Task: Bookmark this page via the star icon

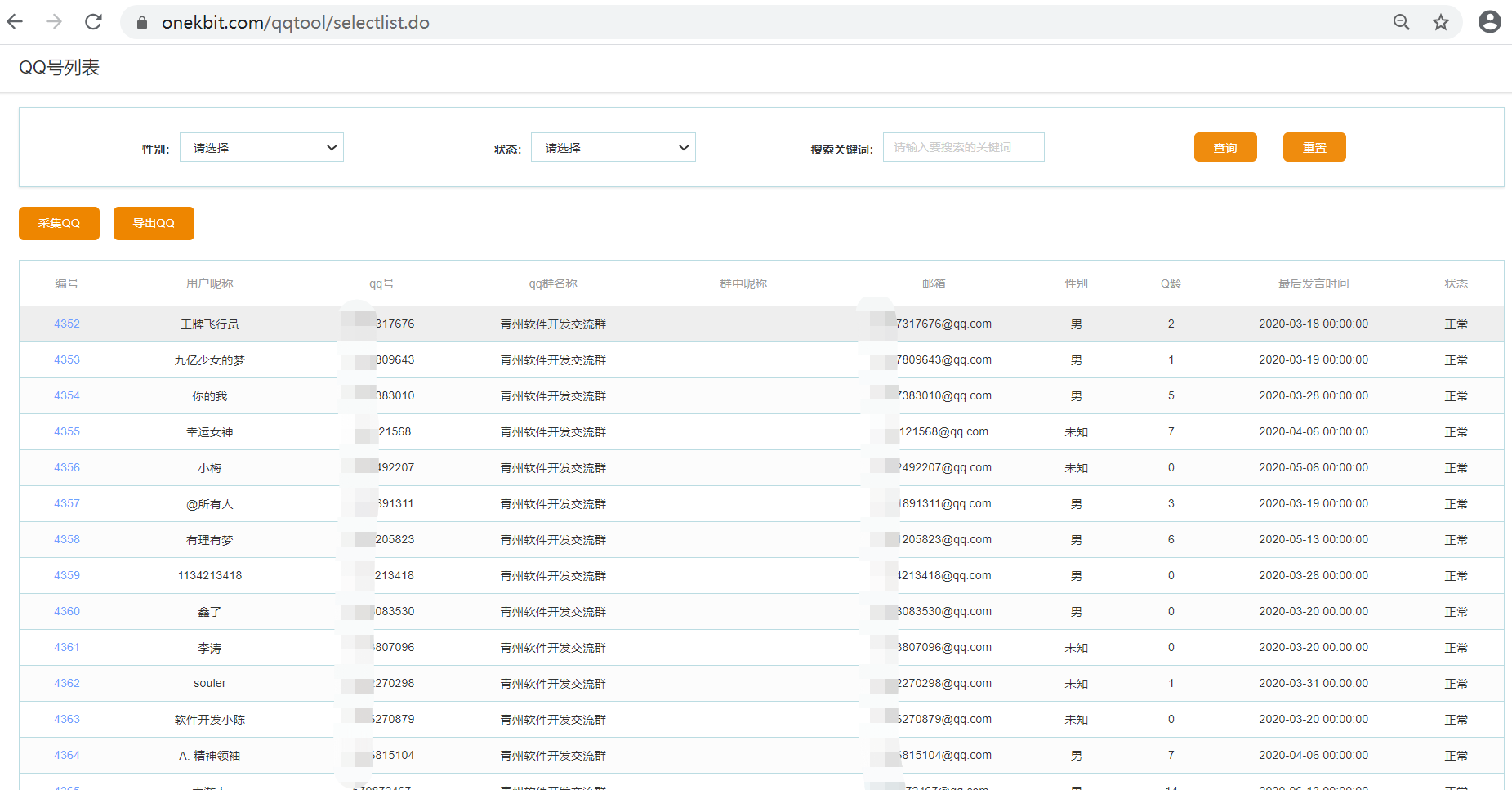Action: 1440,22
